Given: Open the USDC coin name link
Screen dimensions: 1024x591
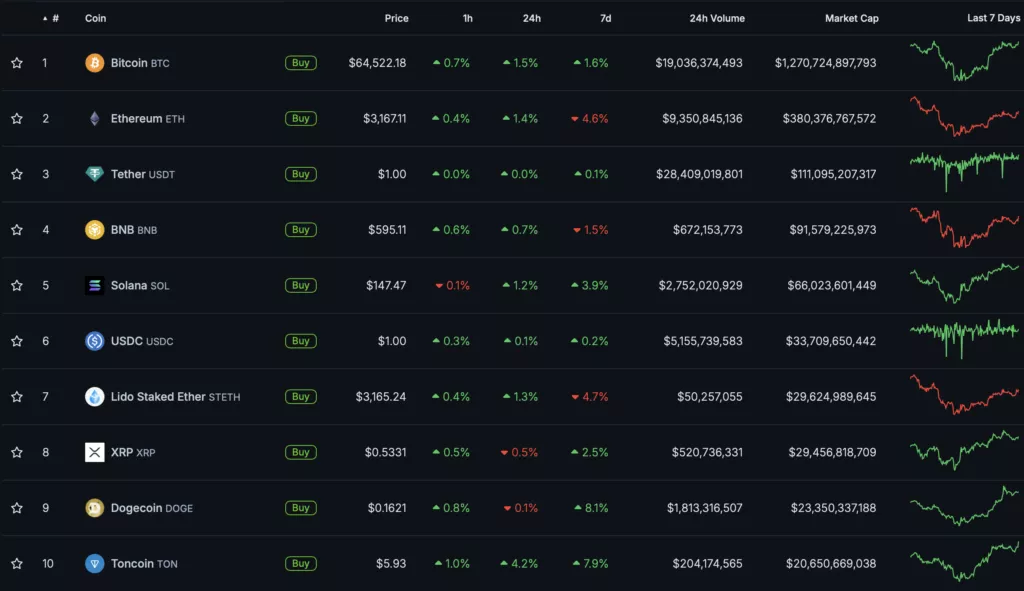Looking at the screenshot, I should point(127,341).
